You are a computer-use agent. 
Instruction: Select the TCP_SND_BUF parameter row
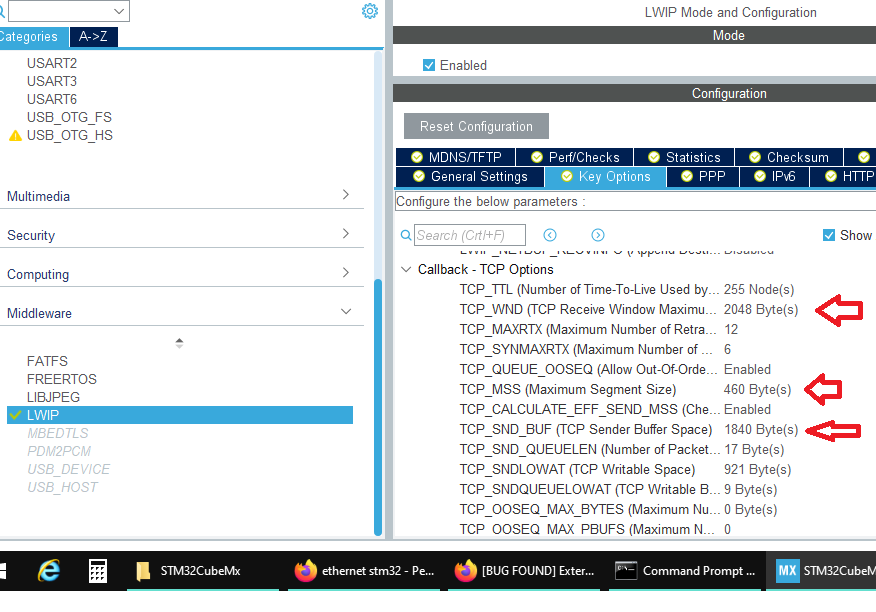click(x=629, y=430)
